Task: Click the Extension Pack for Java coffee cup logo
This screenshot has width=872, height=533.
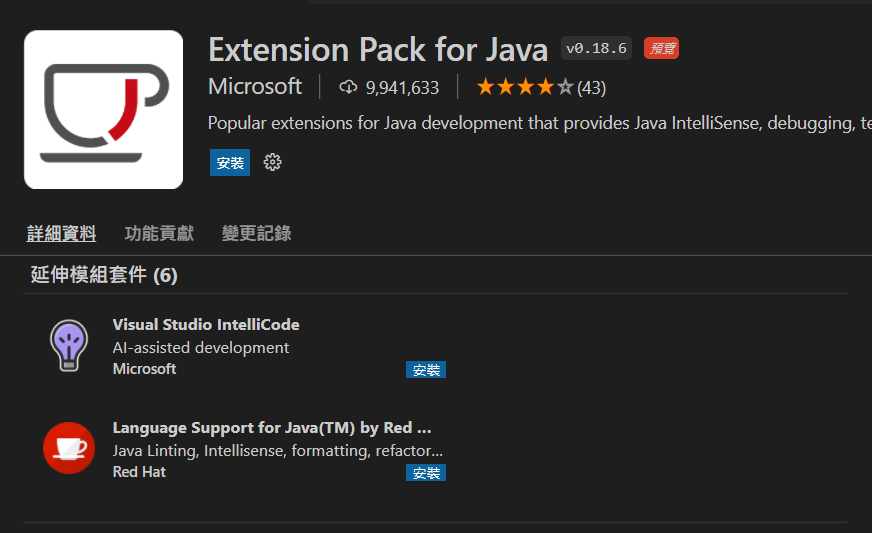Action: coord(103,110)
